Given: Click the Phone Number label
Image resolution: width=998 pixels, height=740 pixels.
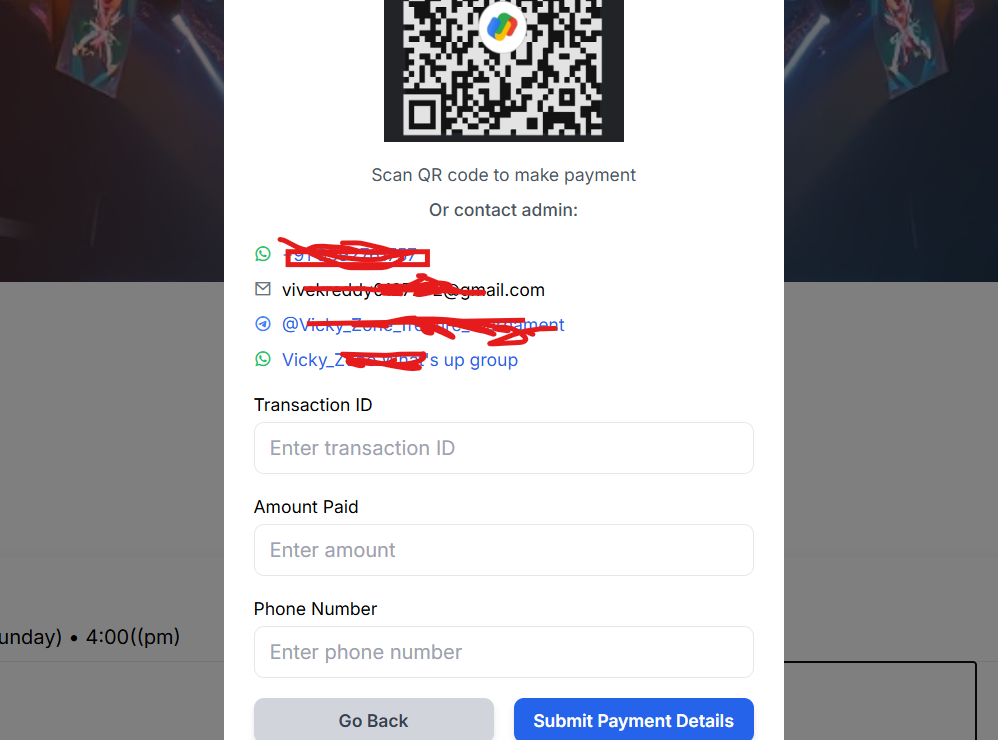Looking at the screenshot, I should (x=315, y=609).
